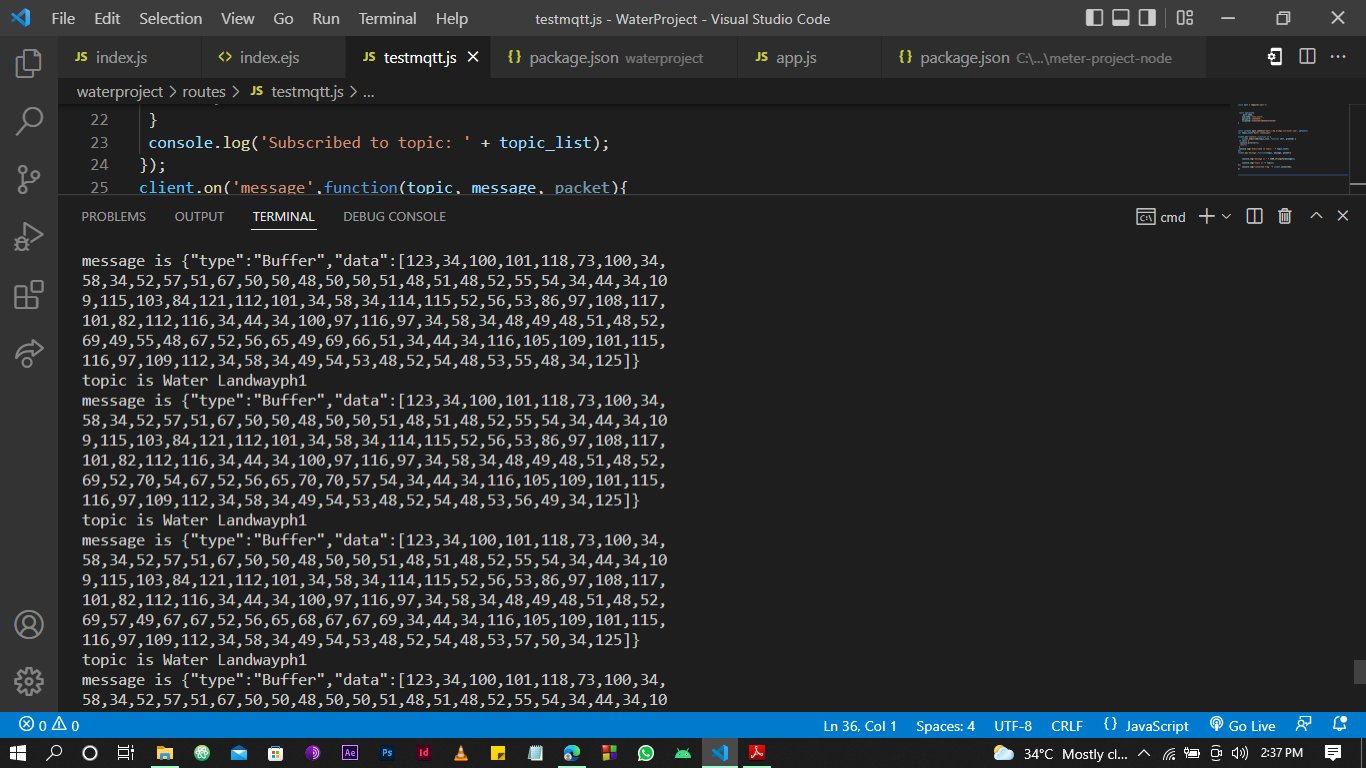This screenshot has height=768, width=1366.
Task: Switch to package.json meter-project-node tab
Action: coord(1044,58)
